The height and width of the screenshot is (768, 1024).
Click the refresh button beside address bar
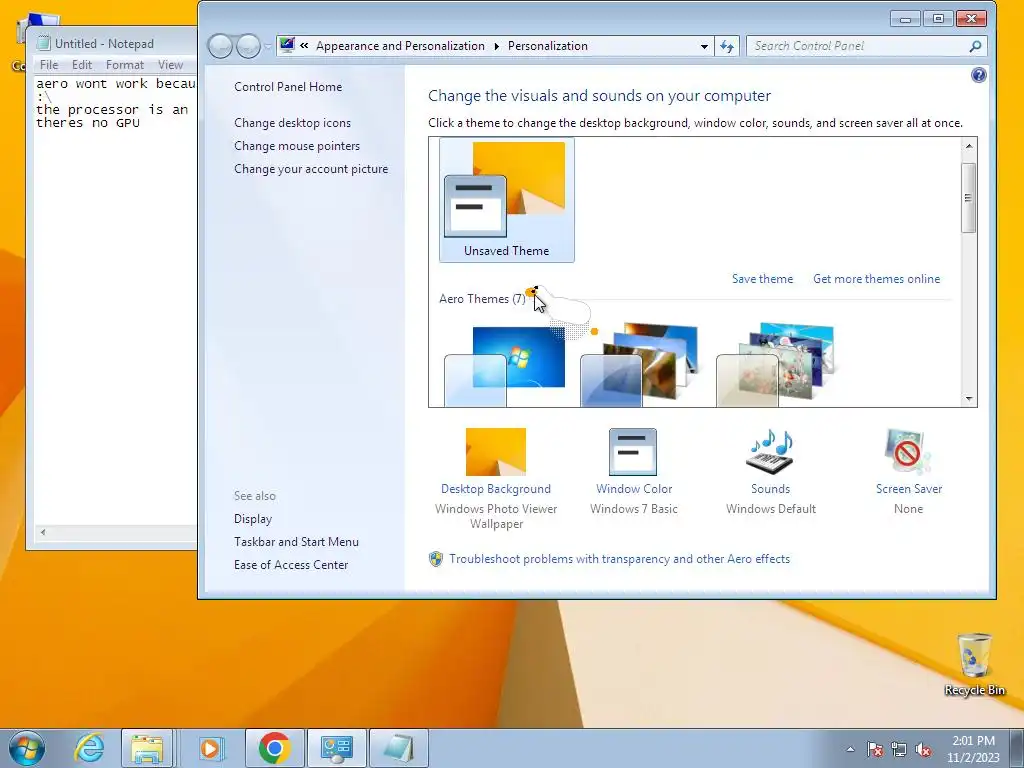pos(727,46)
